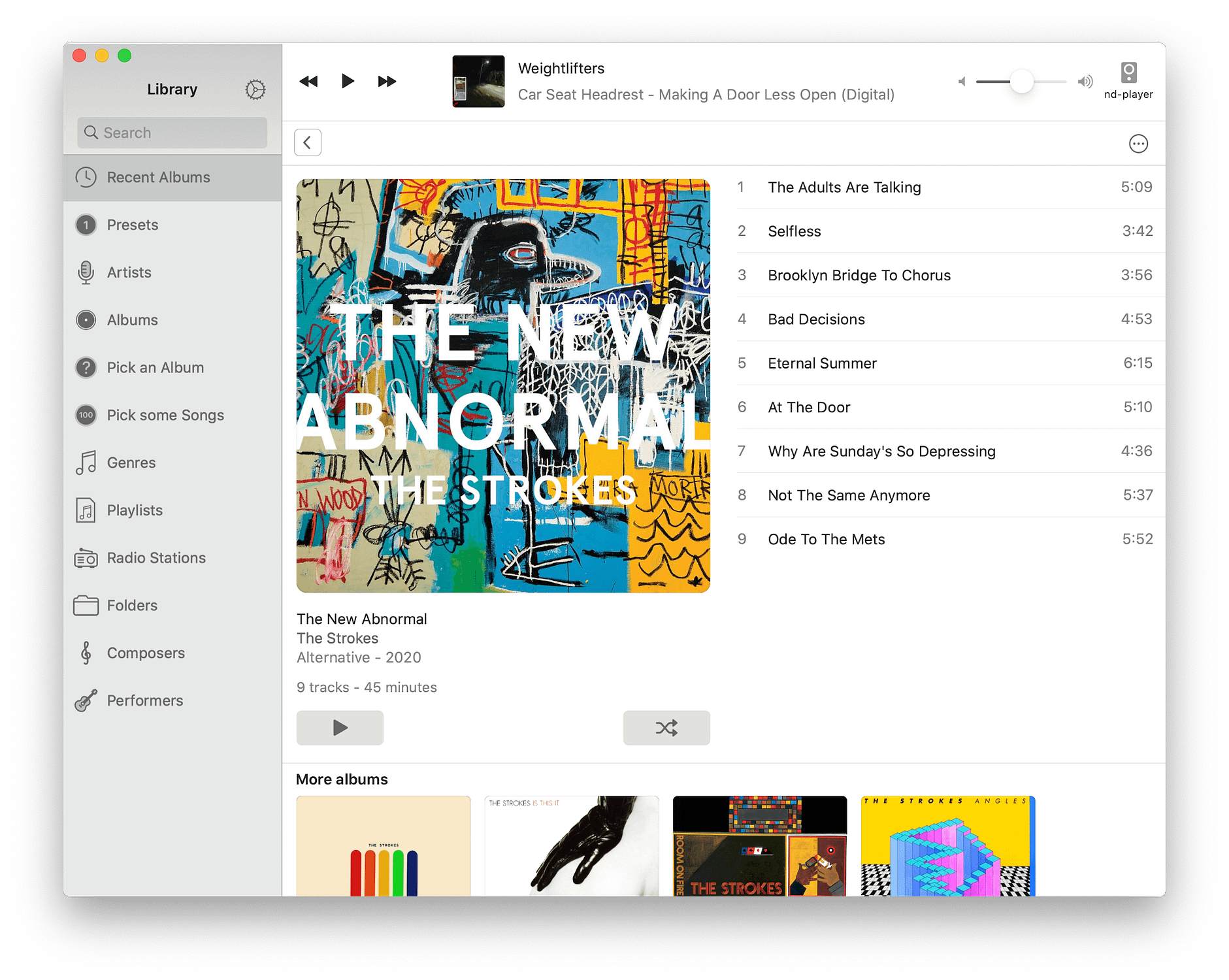Open Composers in the sidebar
Screen dimensions: 1229x980
(x=172, y=653)
